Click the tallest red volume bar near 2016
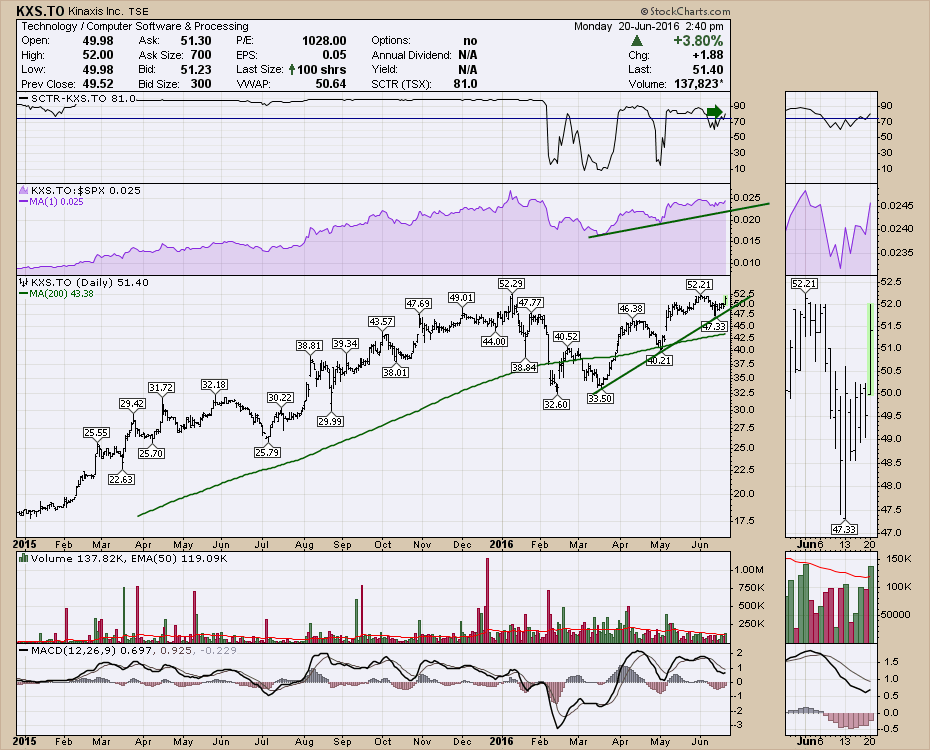 point(488,600)
